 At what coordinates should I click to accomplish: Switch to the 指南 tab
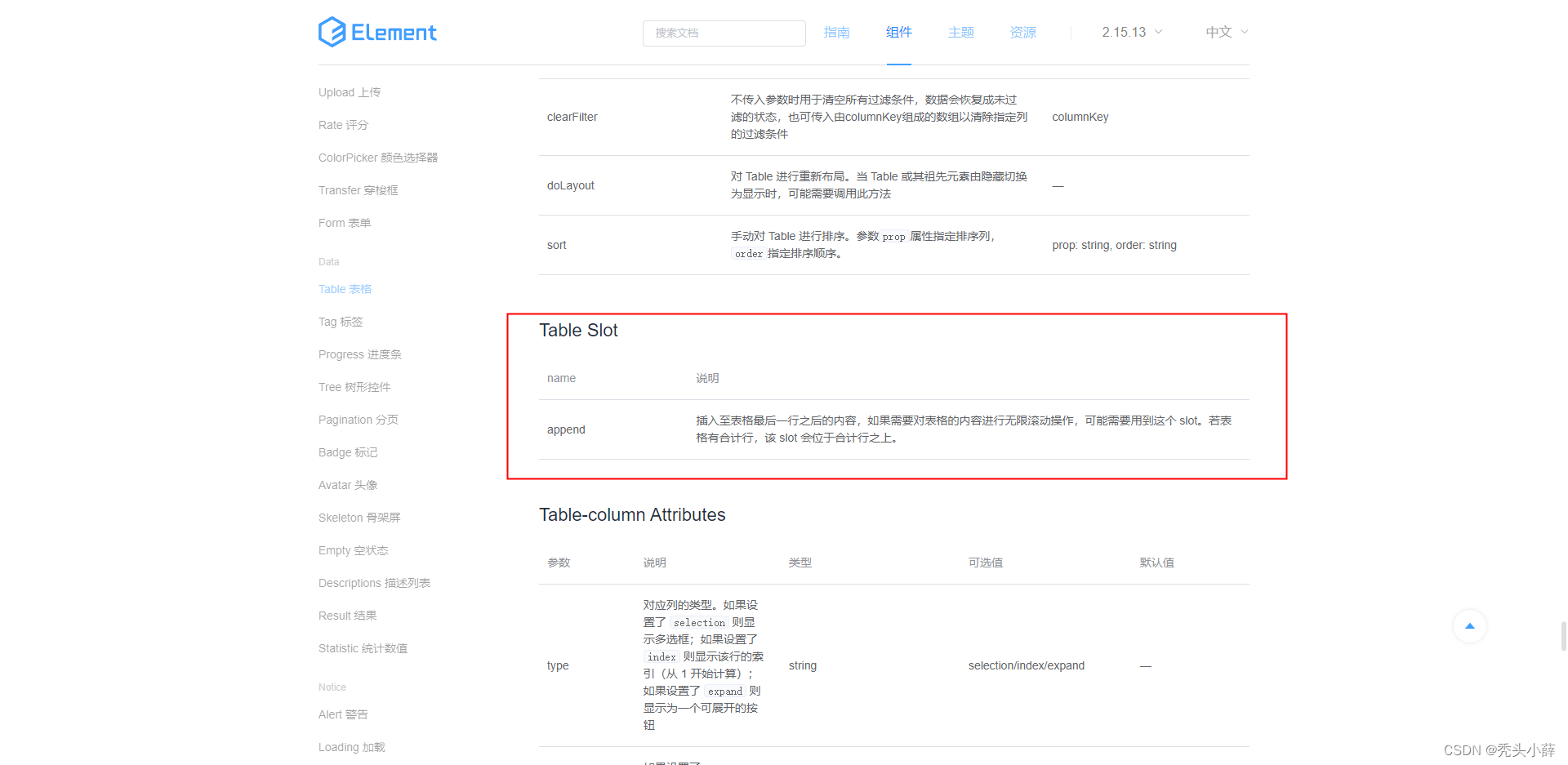[836, 32]
